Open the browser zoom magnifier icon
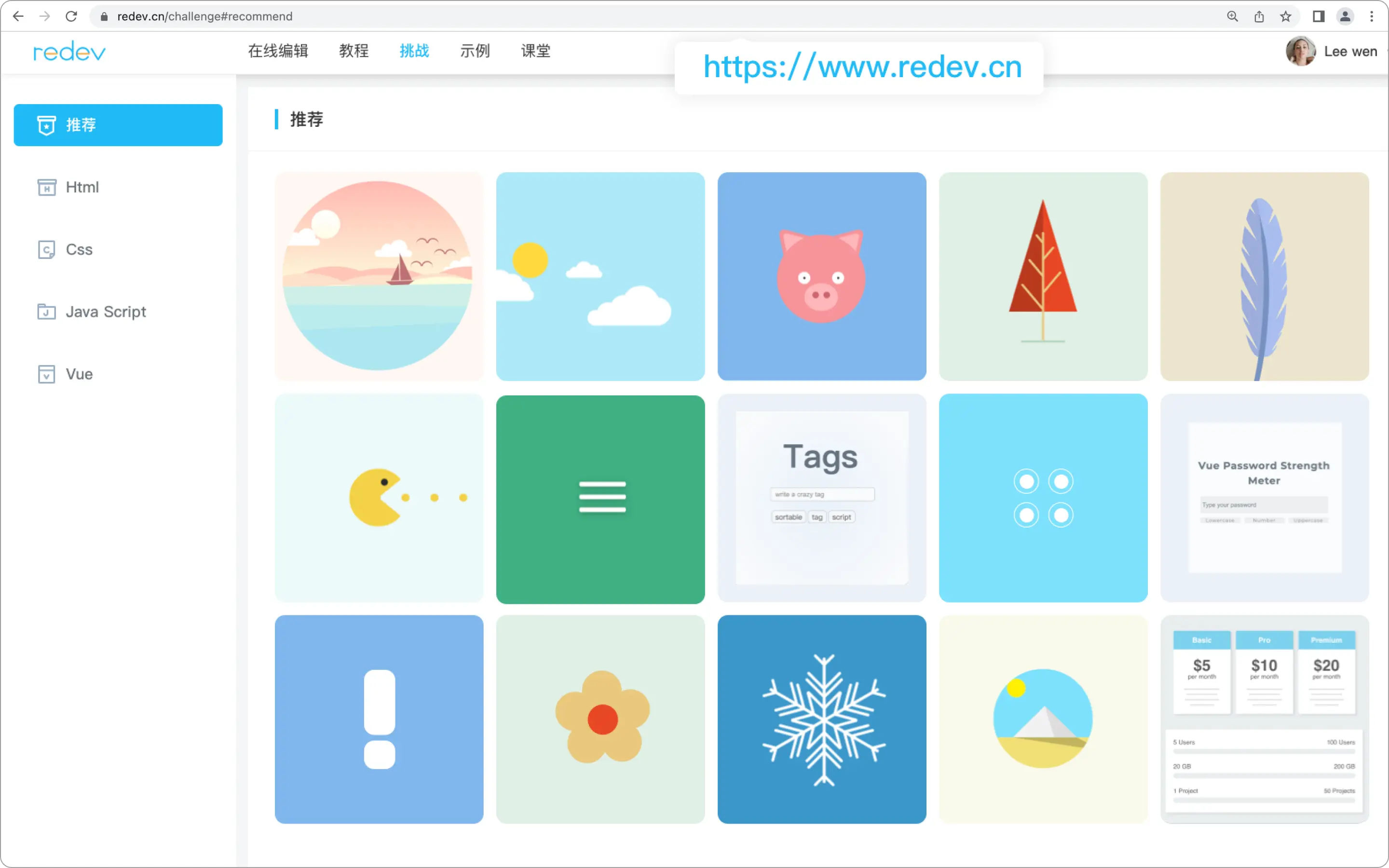Viewport: 1389px width, 868px height. click(x=1232, y=16)
